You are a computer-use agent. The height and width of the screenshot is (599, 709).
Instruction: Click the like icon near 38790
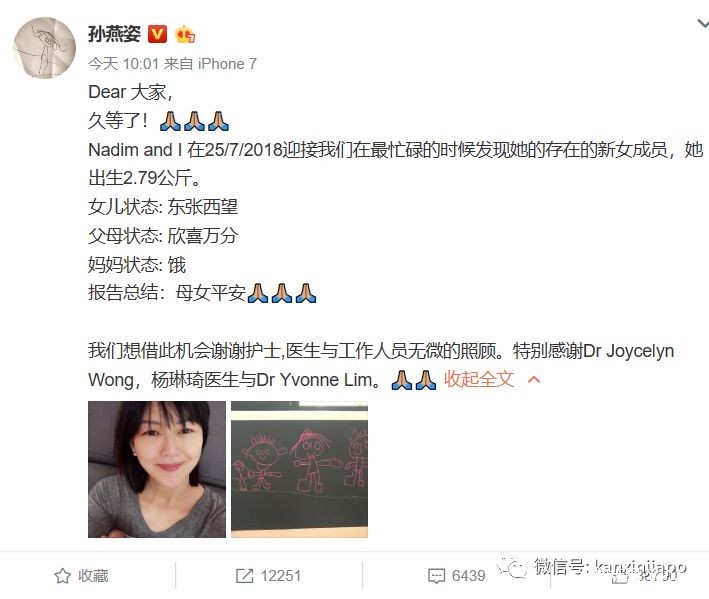[x=619, y=577]
